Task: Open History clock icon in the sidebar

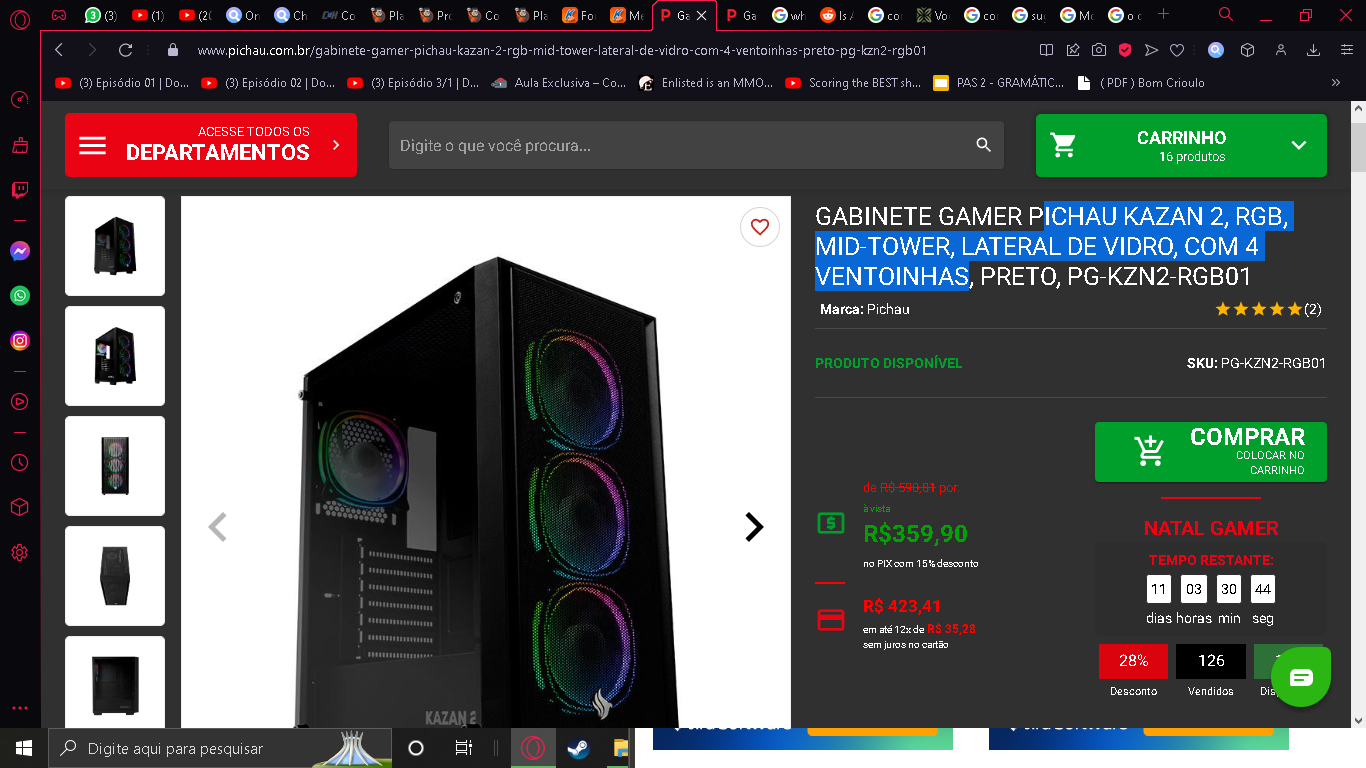Action: coord(20,463)
